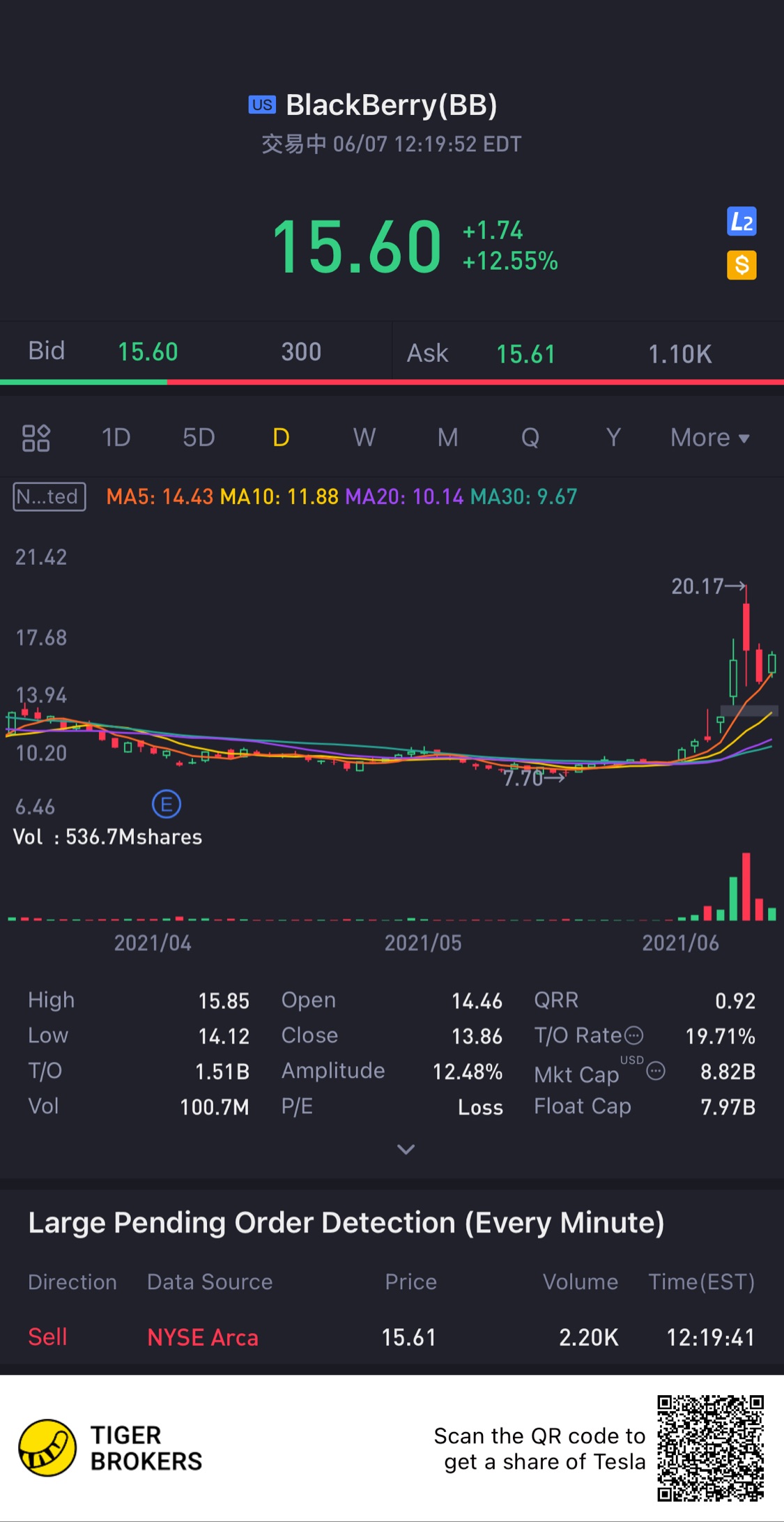Select the W weekly chart tab
Image resolution: width=784 pixels, height=1522 pixels.
(x=364, y=438)
